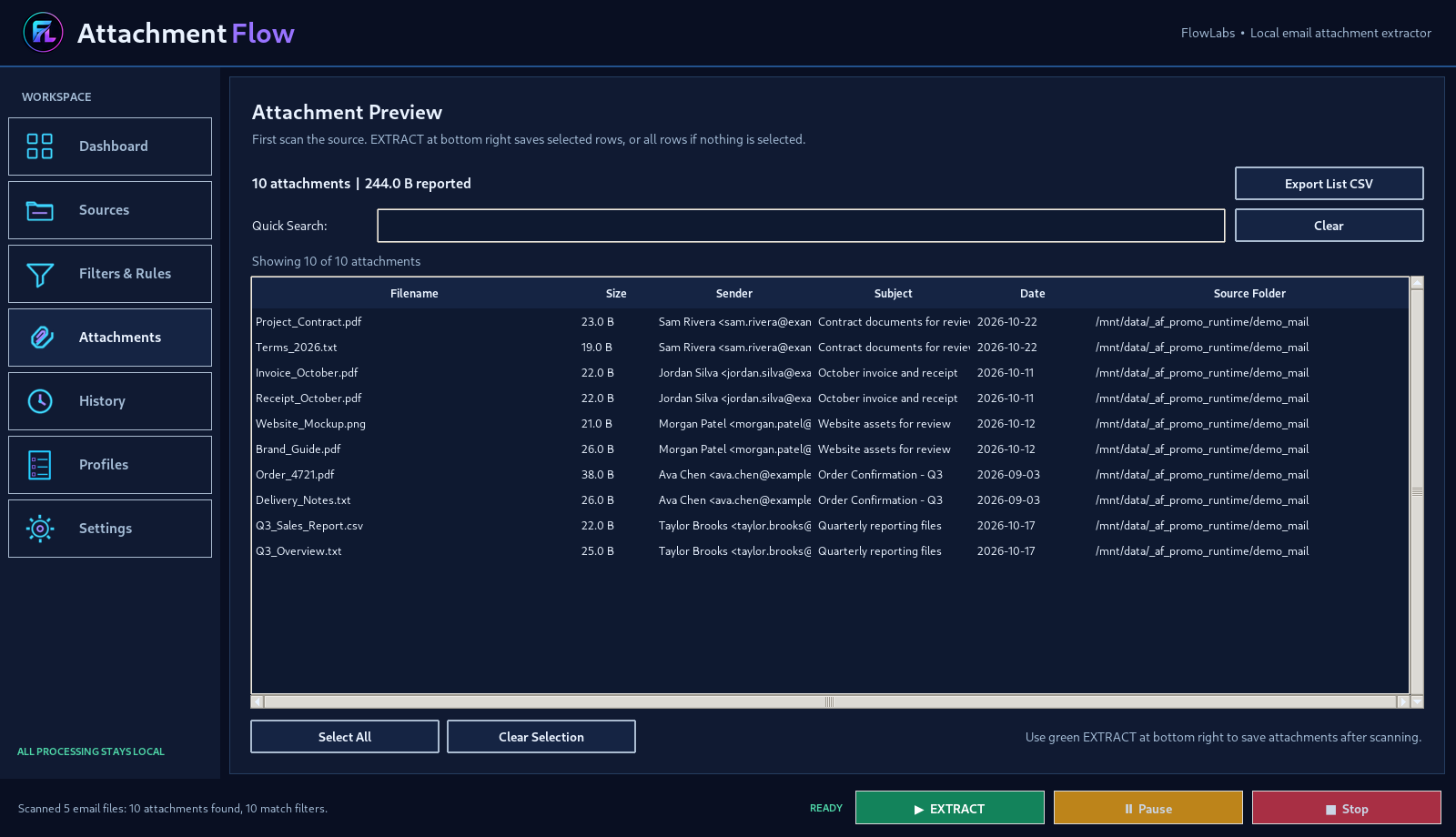Open the Settings page
This screenshot has width=1456, height=837.
[x=110, y=529]
